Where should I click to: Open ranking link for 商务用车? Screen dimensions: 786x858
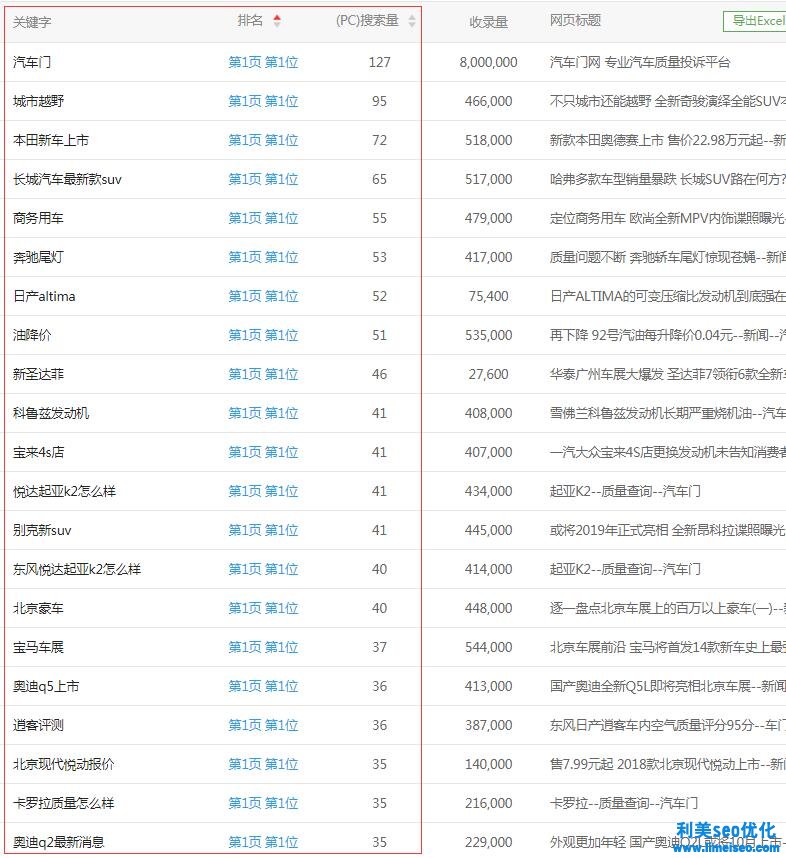coord(263,218)
